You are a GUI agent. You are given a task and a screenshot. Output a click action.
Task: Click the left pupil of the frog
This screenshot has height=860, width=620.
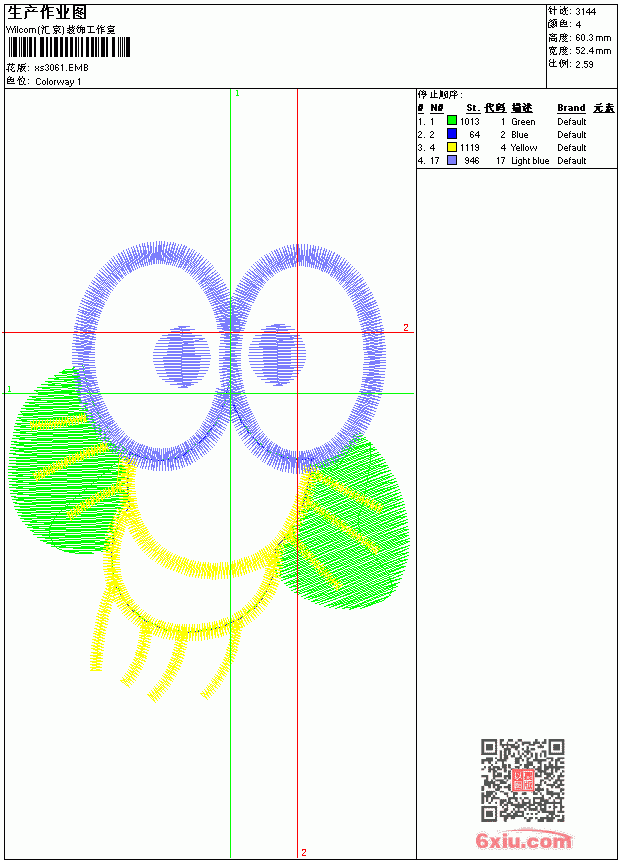[182, 357]
